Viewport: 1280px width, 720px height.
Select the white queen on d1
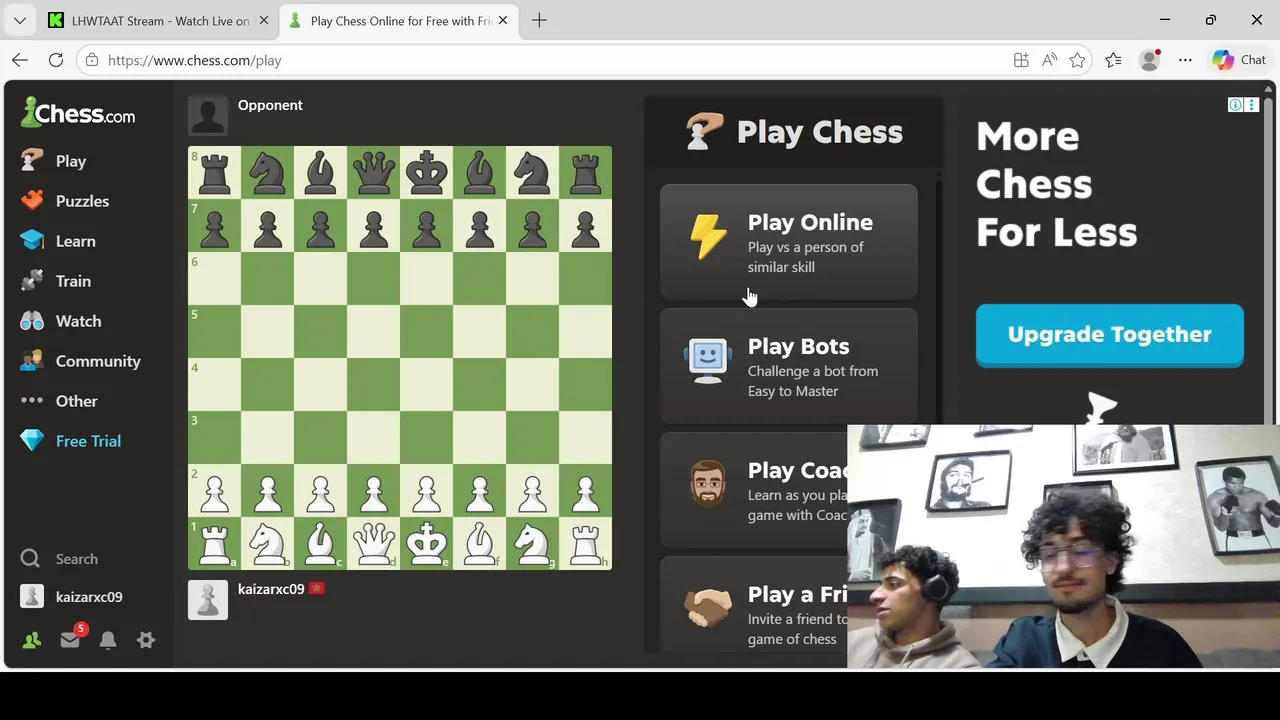click(373, 543)
